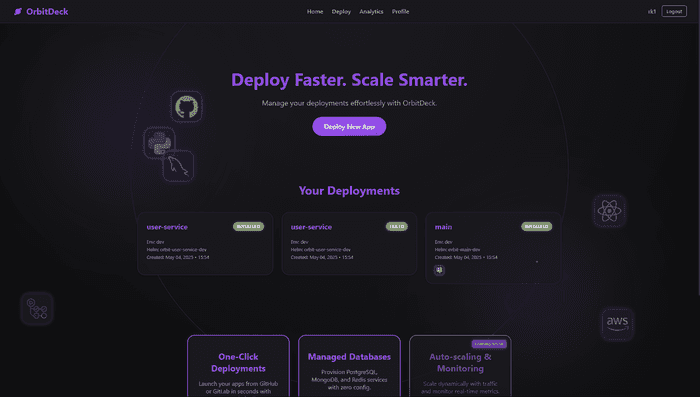Viewport: 700px width, 397px height.
Task: Go to the Analytics page
Action: click(x=371, y=12)
